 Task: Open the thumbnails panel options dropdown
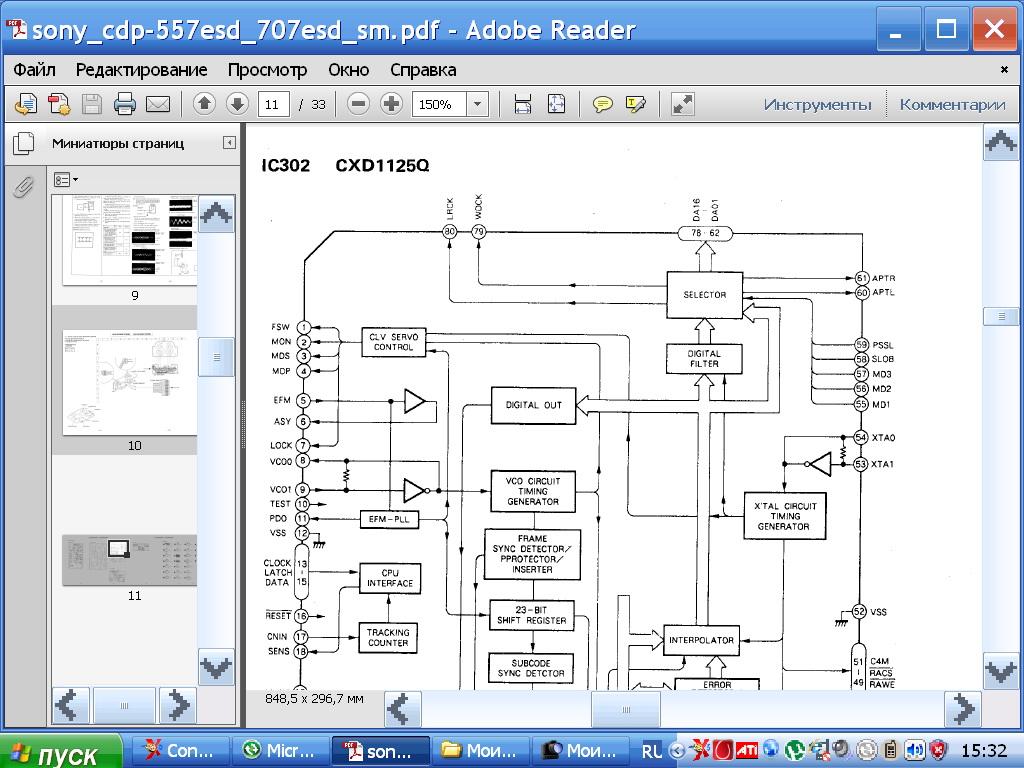[66, 180]
